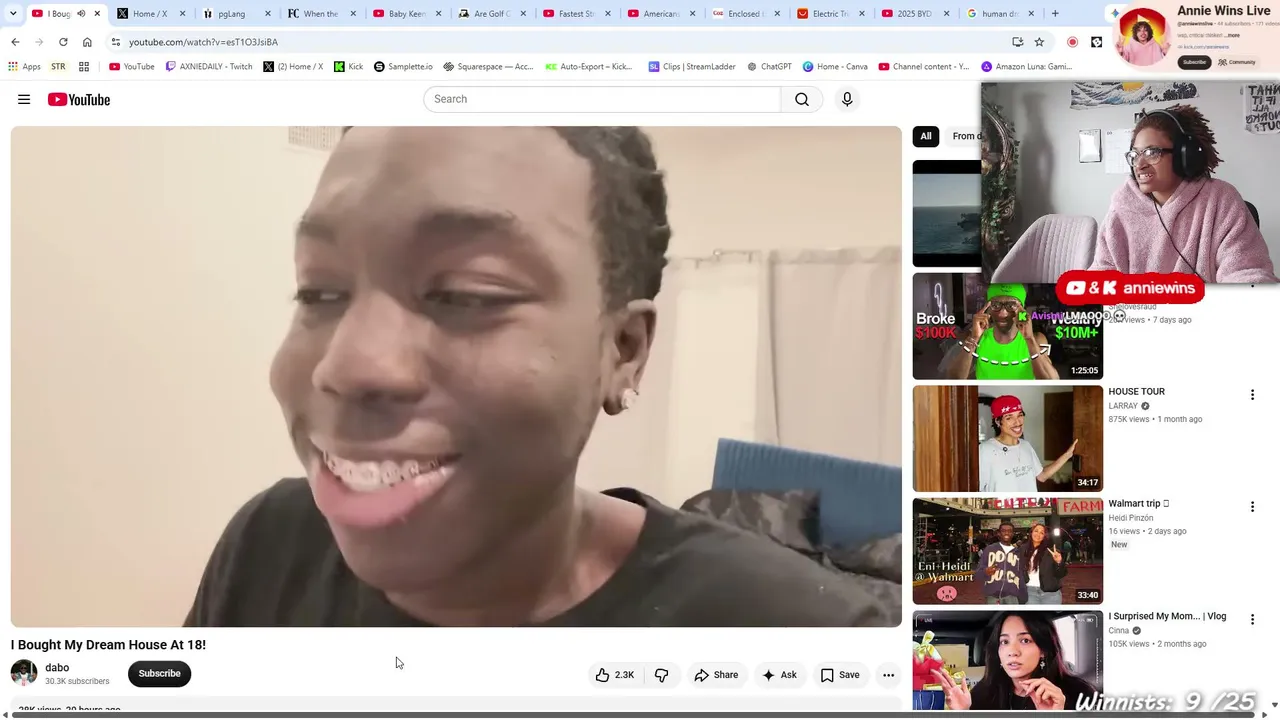1280x720 pixels.
Task: Mute the playing YouTube tab audio
Action: (81, 14)
